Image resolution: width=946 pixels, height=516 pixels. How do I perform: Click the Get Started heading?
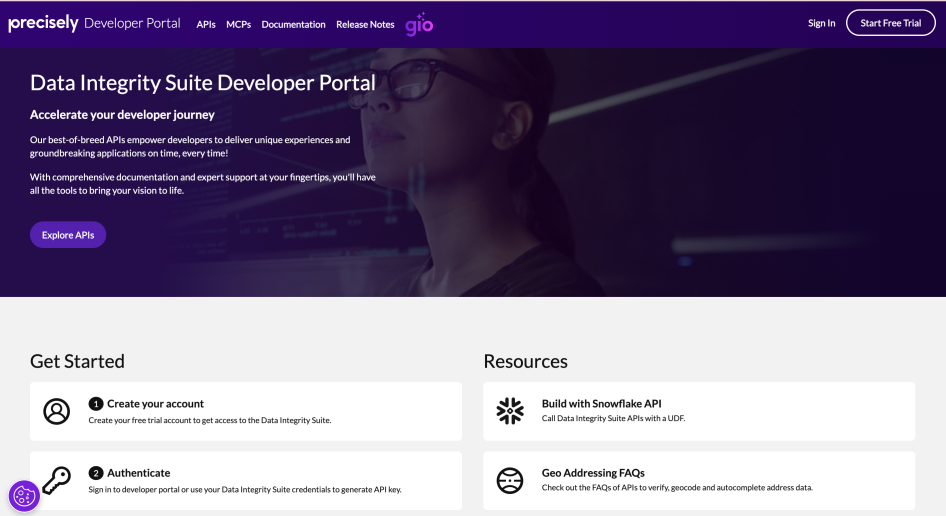pyautogui.click(x=77, y=361)
